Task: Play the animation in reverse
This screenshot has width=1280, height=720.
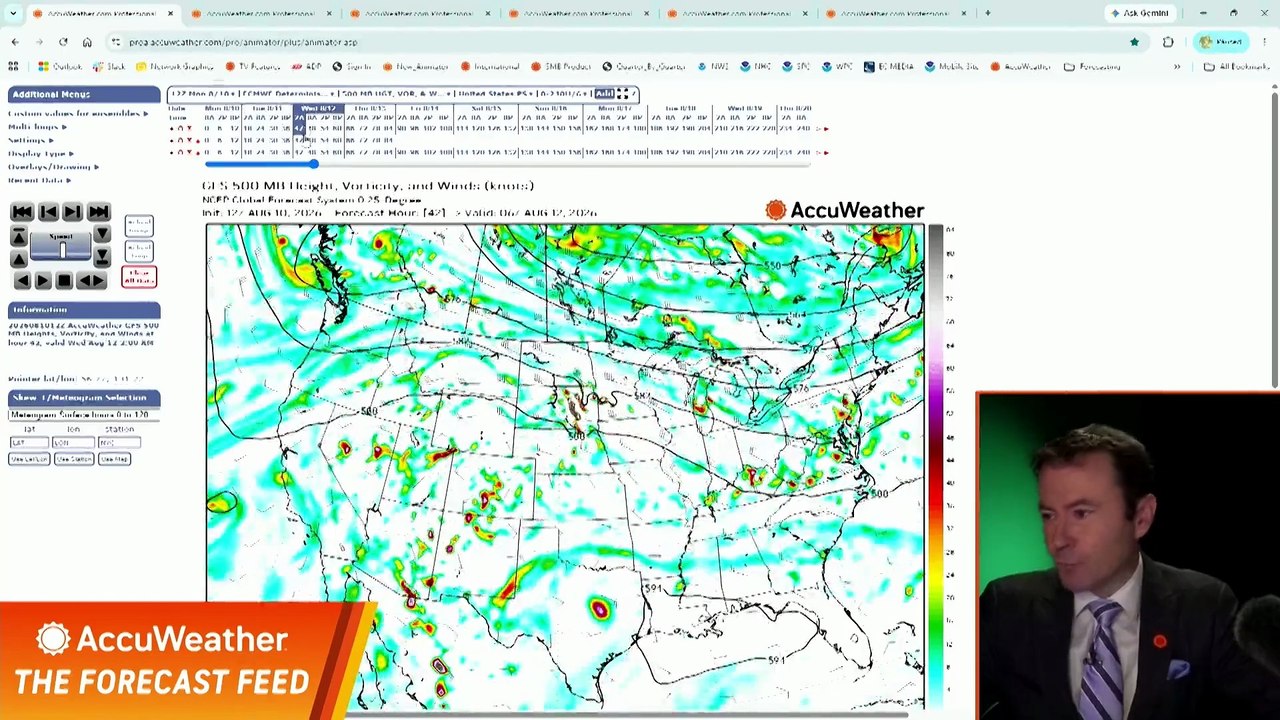Action: click(22, 280)
